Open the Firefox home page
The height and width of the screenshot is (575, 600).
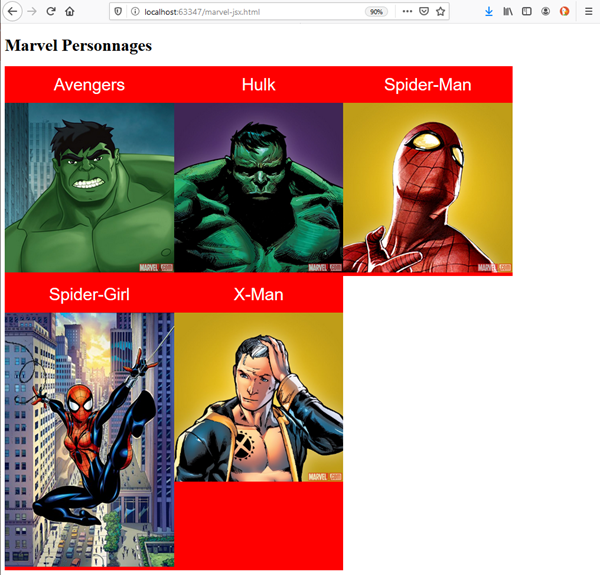(70, 11)
